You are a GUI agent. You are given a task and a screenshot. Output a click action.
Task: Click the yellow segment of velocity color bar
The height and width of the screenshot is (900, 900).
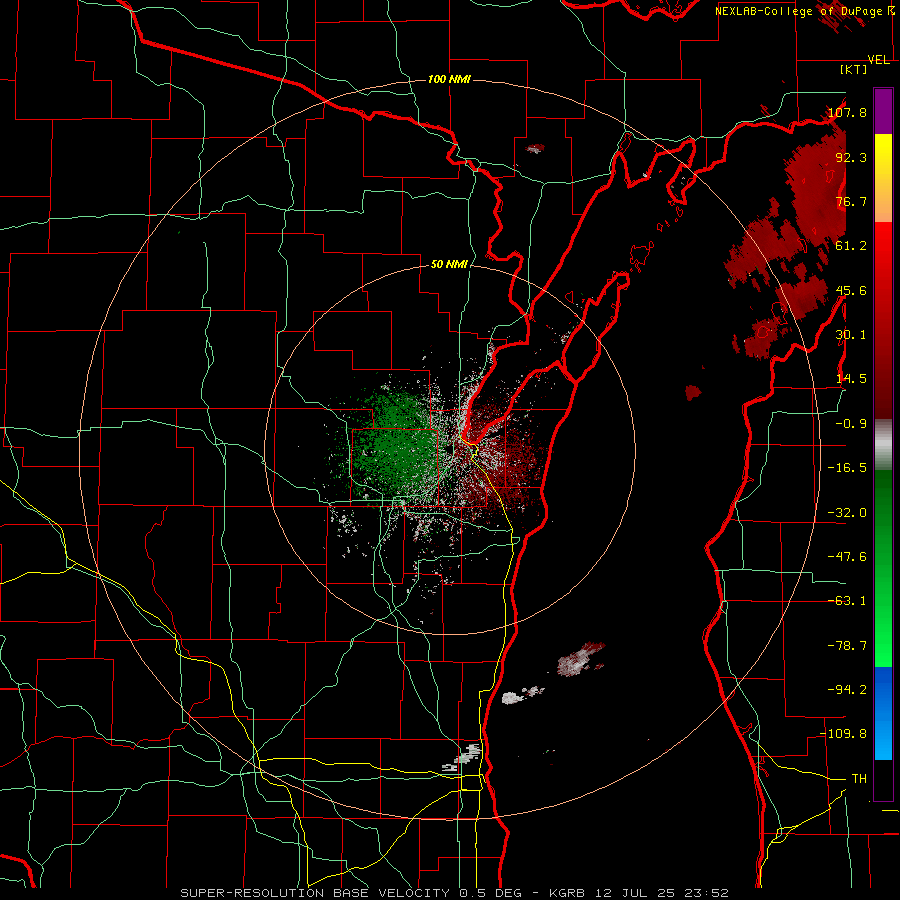click(x=883, y=155)
